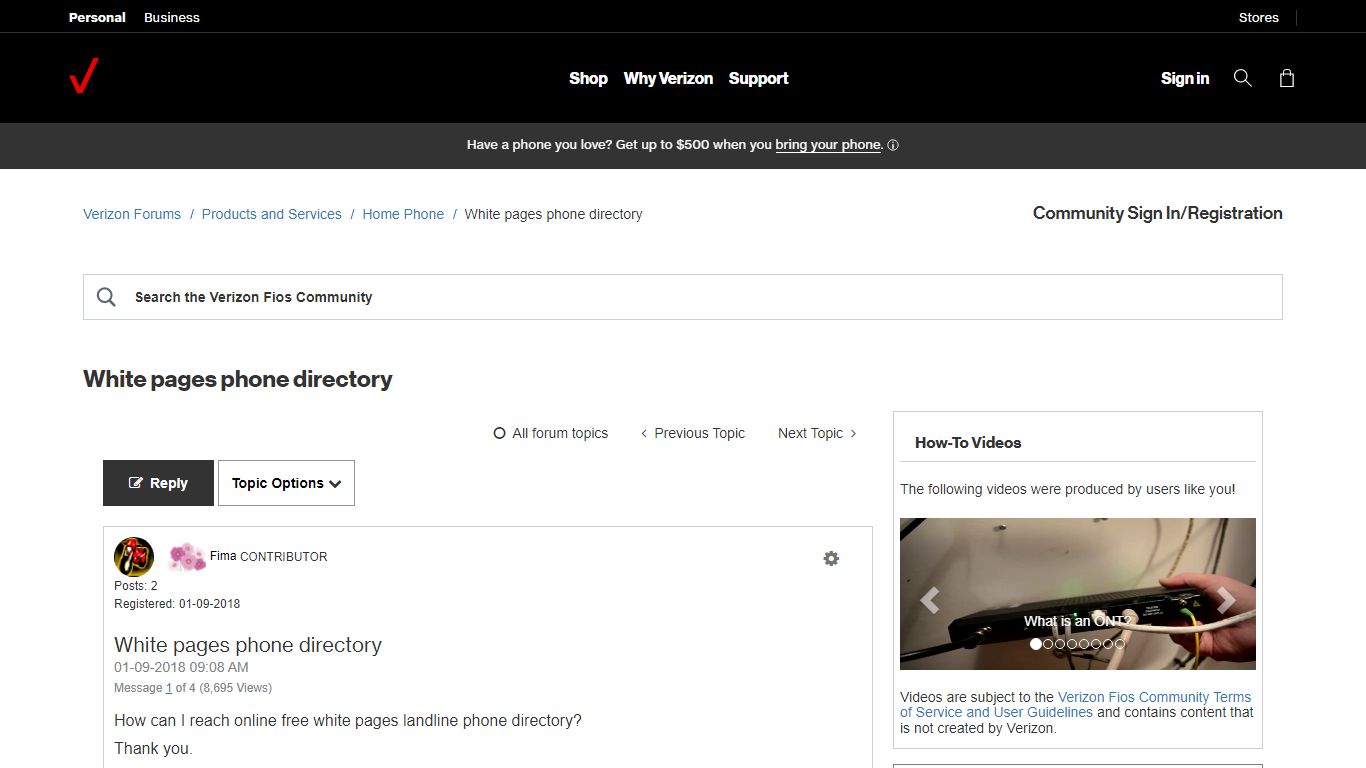Focus the Search the Verizon Fios Community field
The width and height of the screenshot is (1366, 768).
683,297
